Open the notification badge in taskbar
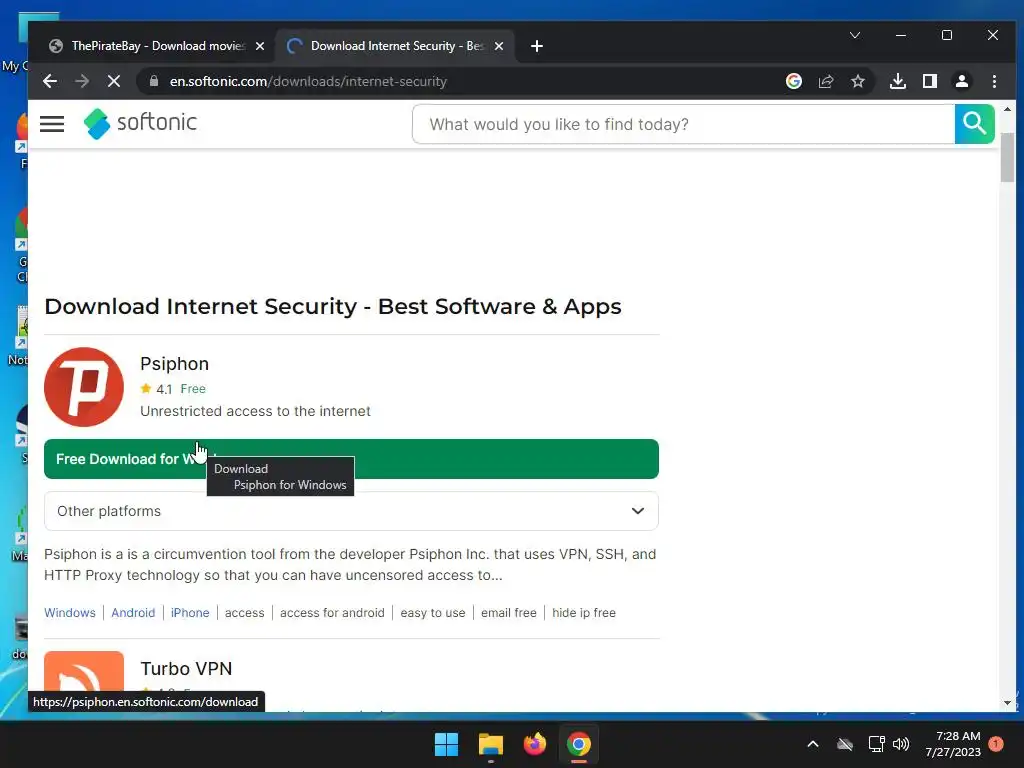The image size is (1024, 768). pyautogui.click(x=996, y=744)
